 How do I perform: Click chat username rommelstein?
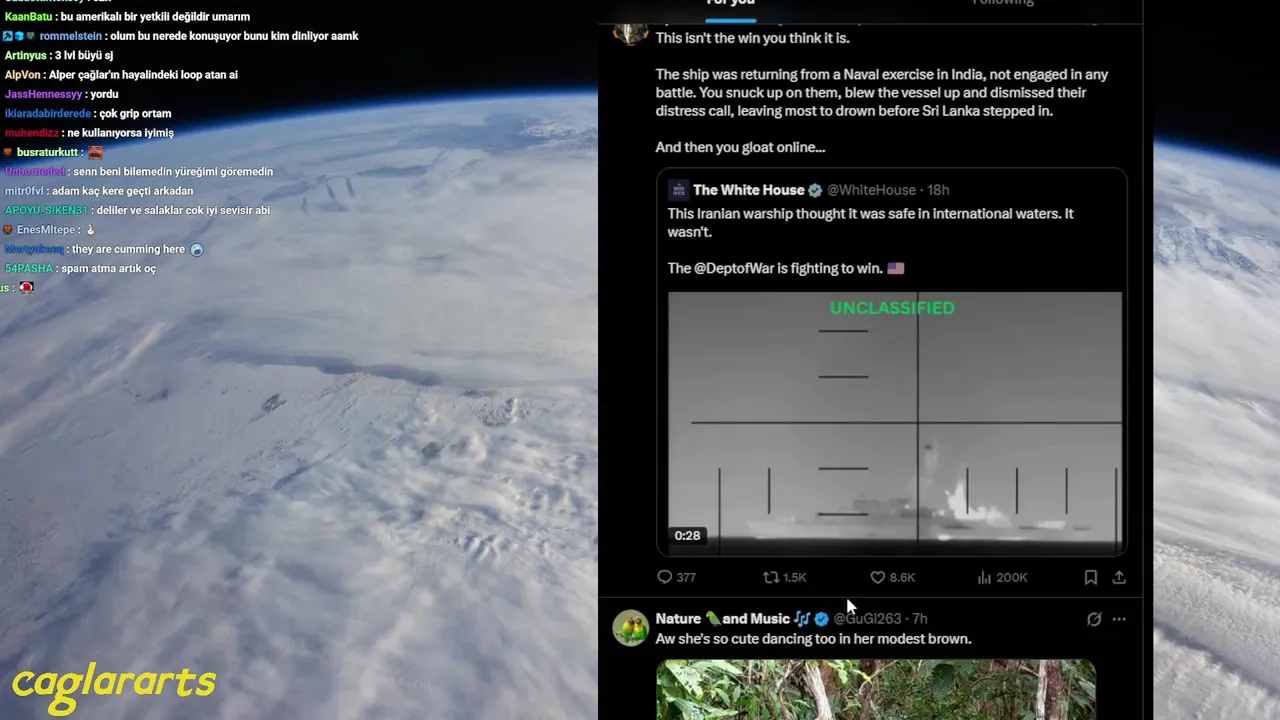70,36
